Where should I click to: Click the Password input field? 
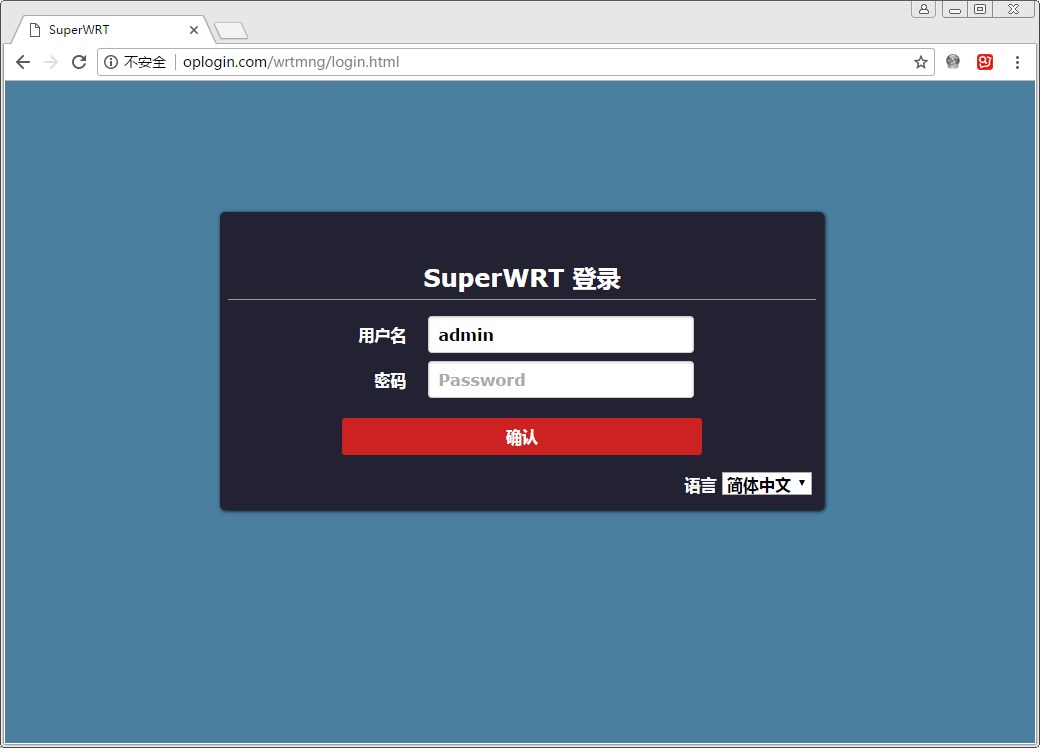(x=560, y=380)
